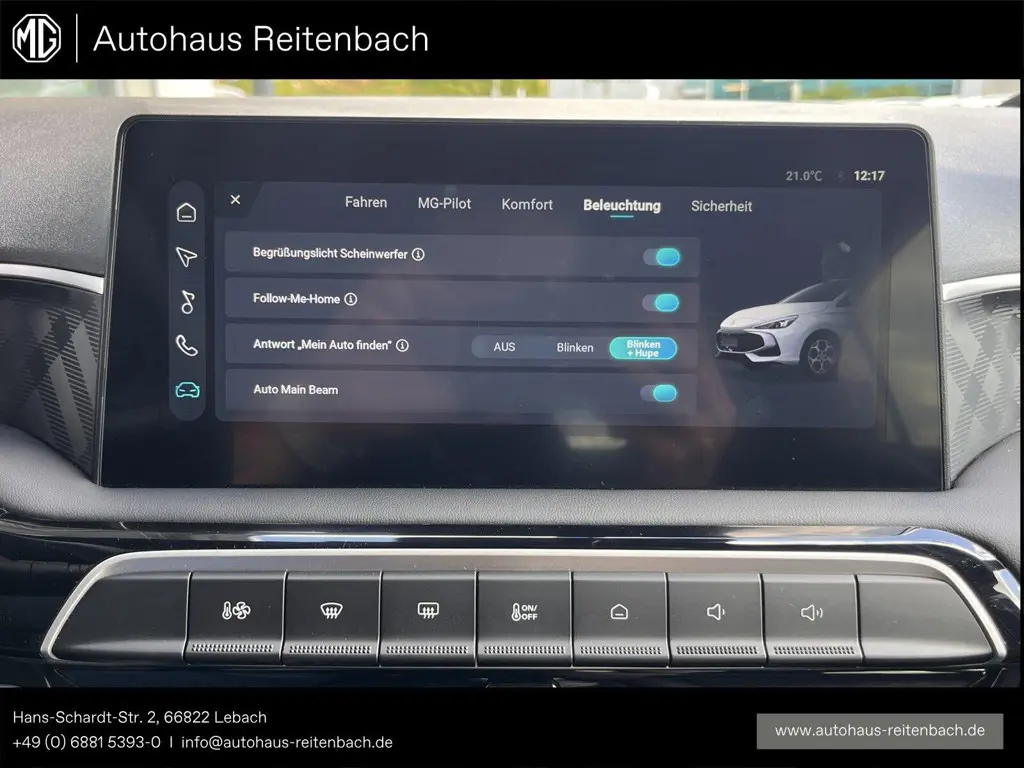Screen dimensions: 1024x768
Task: Go to the Komfort tab
Action: [x=527, y=205]
